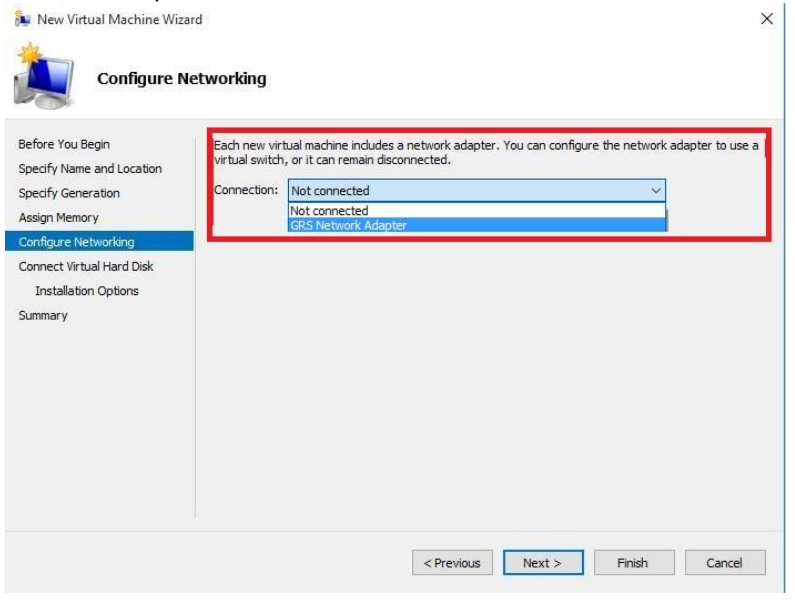Viewport: 795px width, 602px height.
Task: Click the network adapter description text
Action: tap(486, 152)
